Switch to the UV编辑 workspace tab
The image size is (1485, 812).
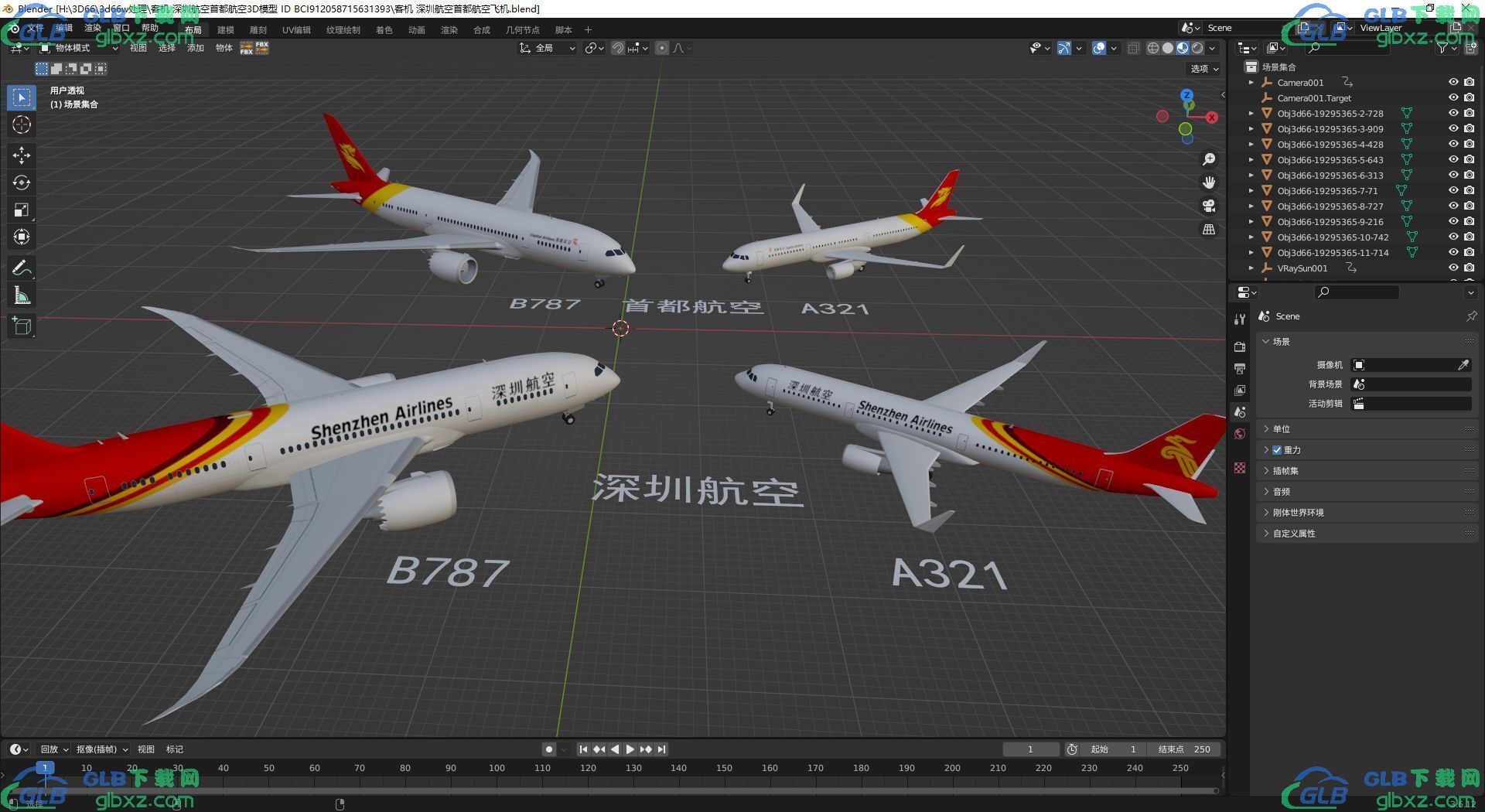tap(296, 30)
